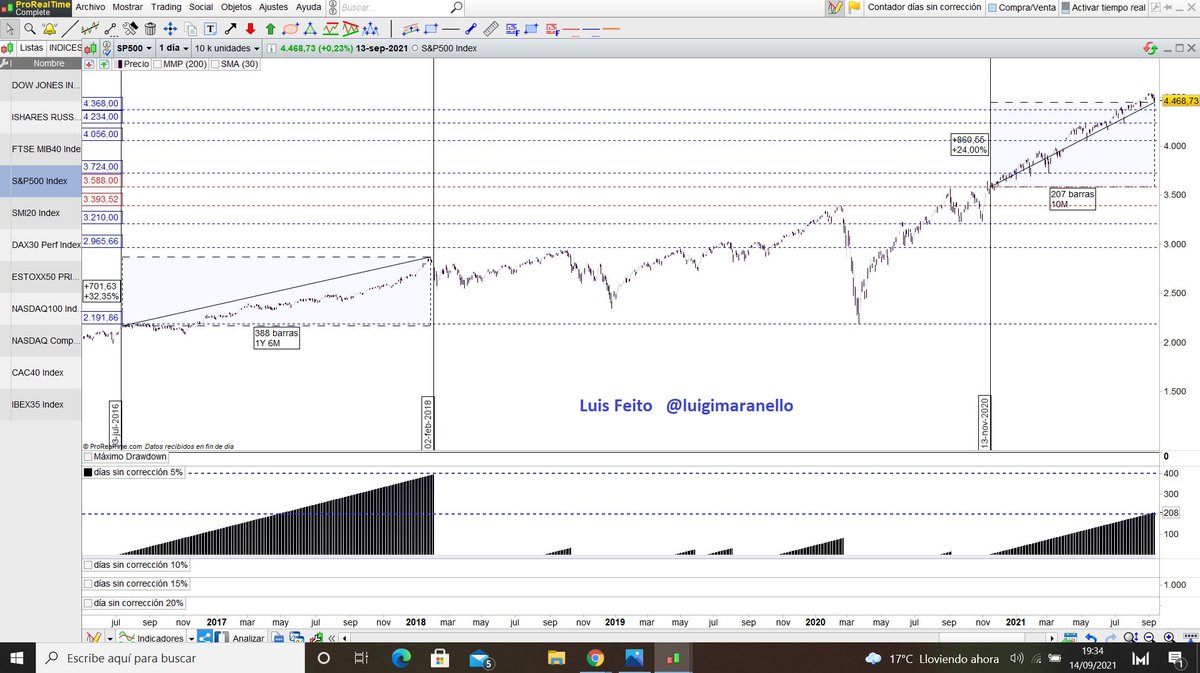The image size is (1200, 673).
Task: Click the pencil chart drawing icon
Action: coord(837,7)
